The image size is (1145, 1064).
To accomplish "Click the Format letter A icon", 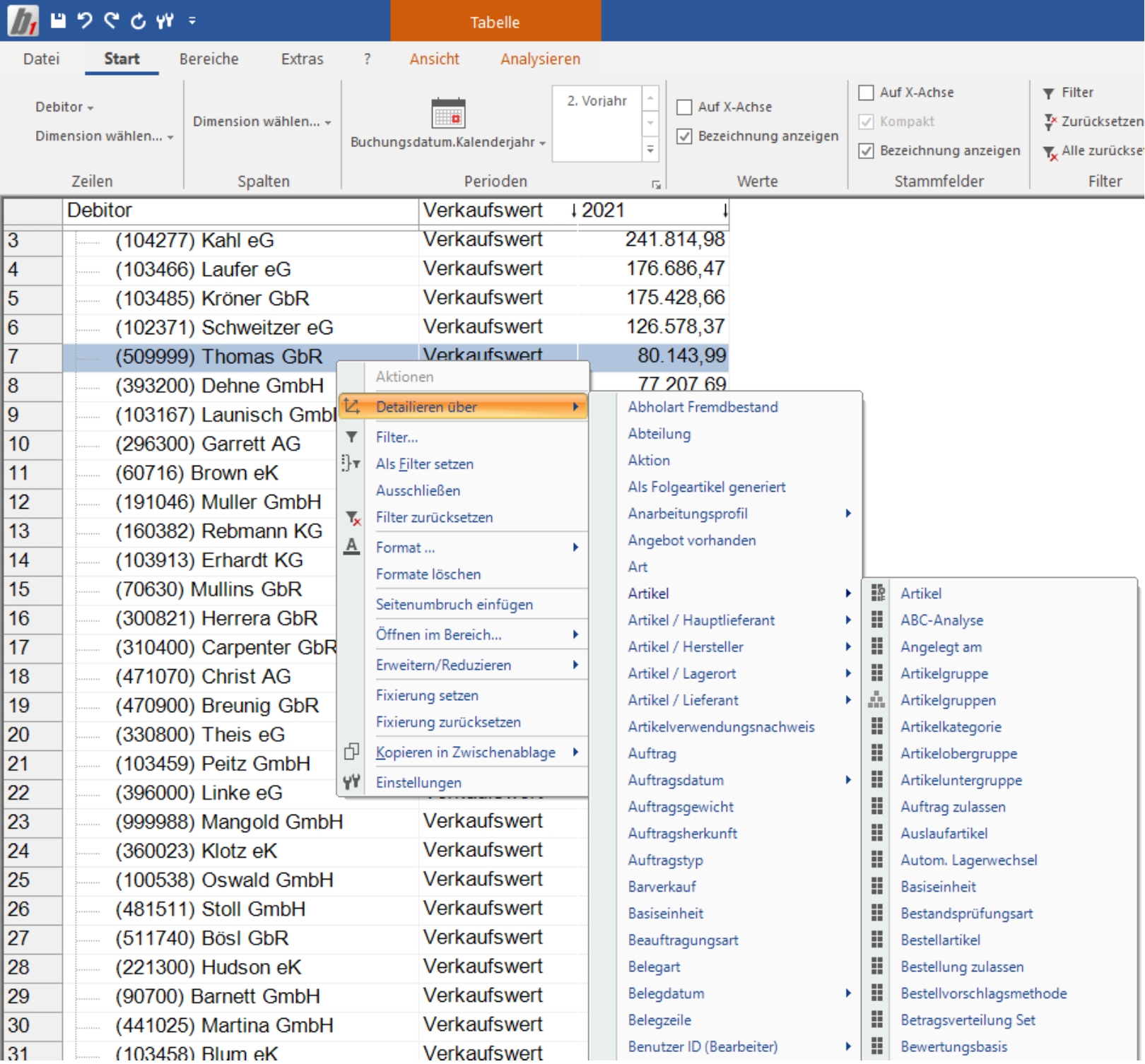I will [x=351, y=548].
